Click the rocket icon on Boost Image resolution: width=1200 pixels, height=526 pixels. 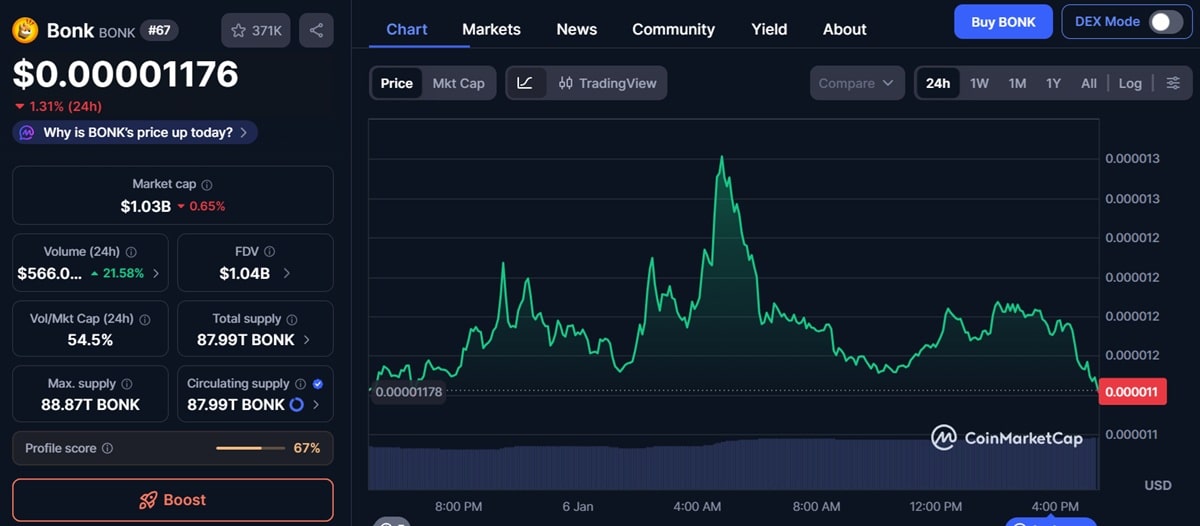click(x=148, y=500)
